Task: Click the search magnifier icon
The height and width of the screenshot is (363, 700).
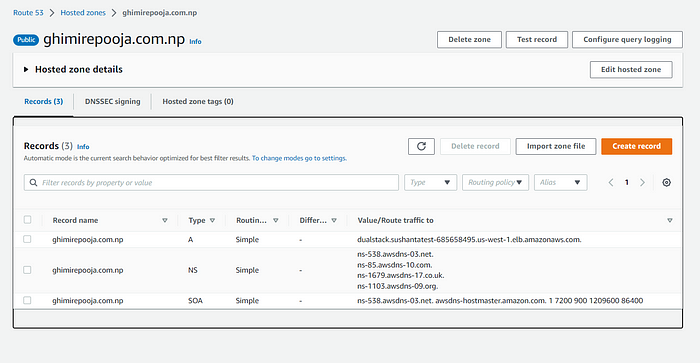Action: (x=33, y=183)
